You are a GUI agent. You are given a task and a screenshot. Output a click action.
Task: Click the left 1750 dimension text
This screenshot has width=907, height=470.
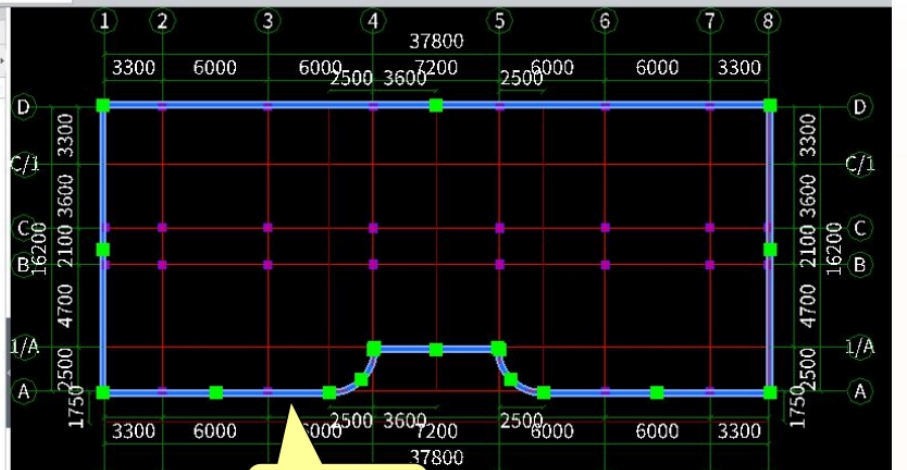pos(77,407)
